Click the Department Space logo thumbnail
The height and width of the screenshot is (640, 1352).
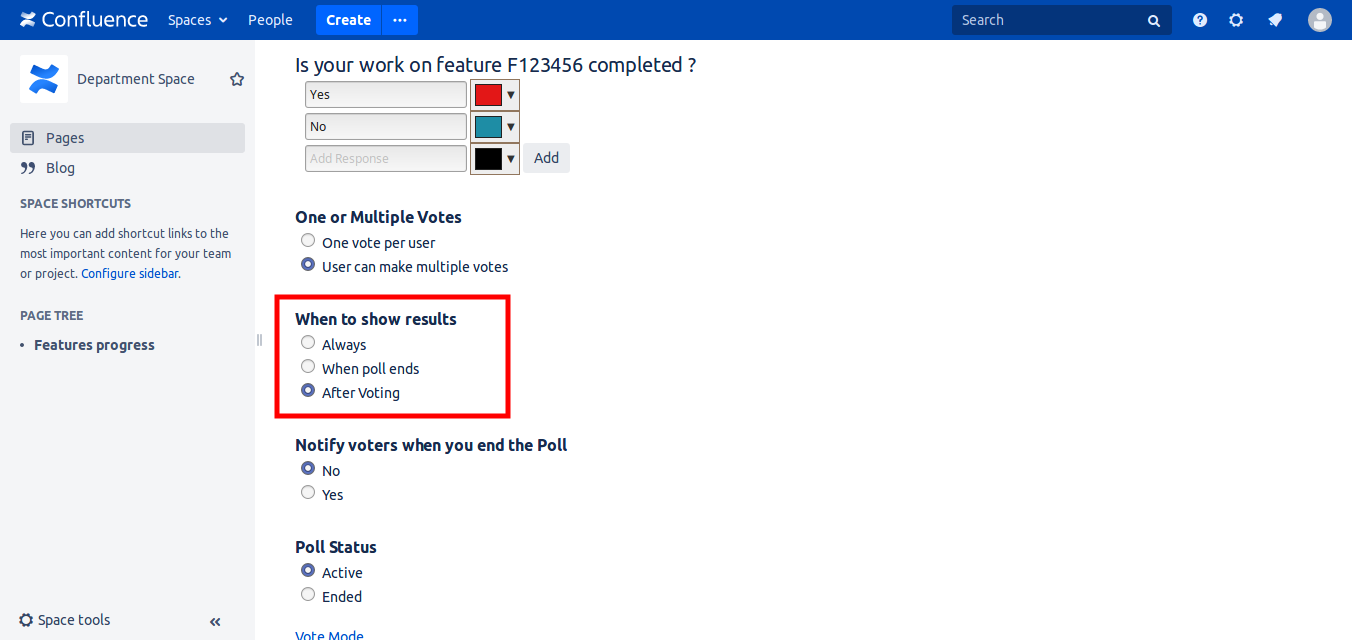click(44, 79)
